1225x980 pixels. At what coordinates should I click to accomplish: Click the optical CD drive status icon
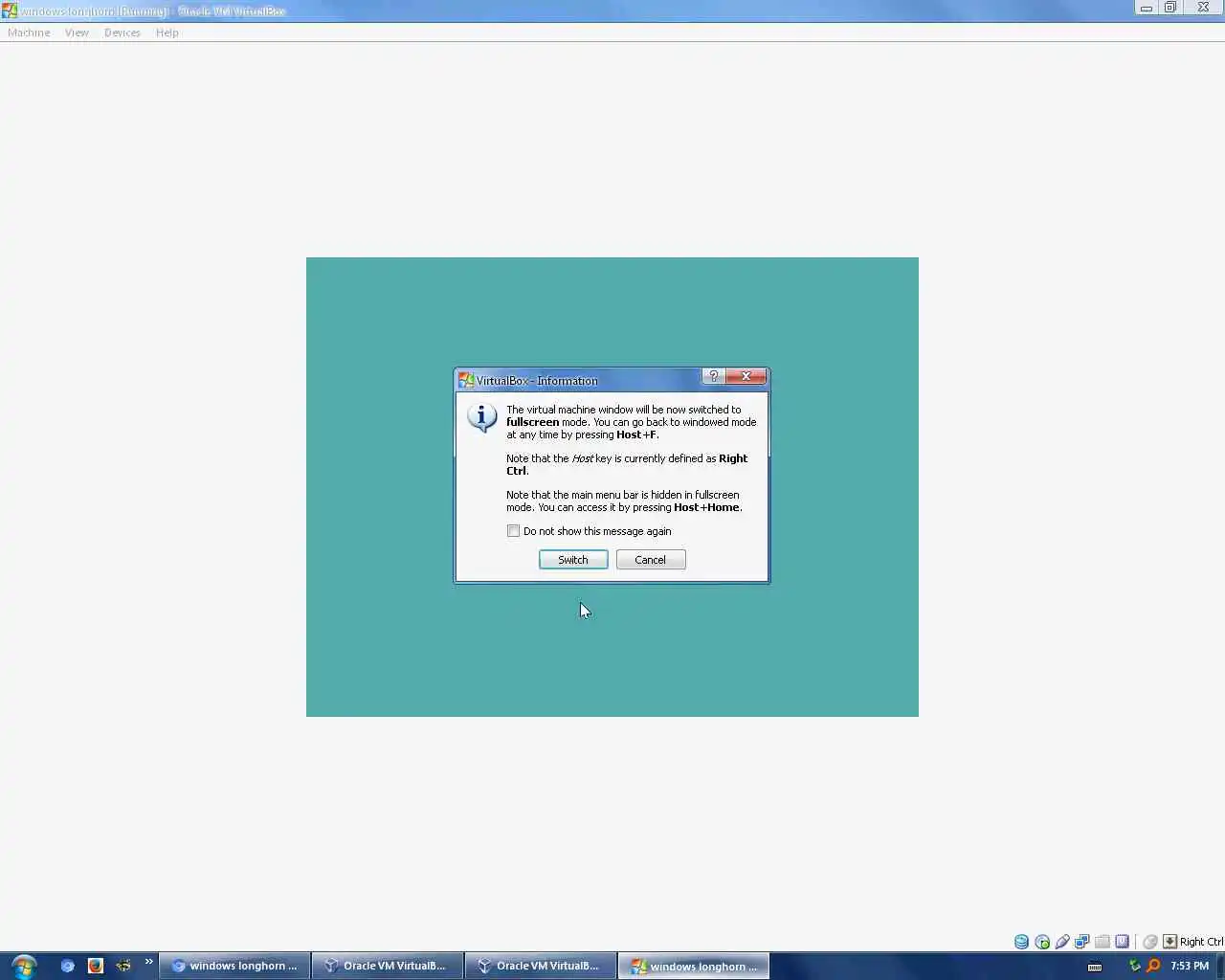point(1042,942)
